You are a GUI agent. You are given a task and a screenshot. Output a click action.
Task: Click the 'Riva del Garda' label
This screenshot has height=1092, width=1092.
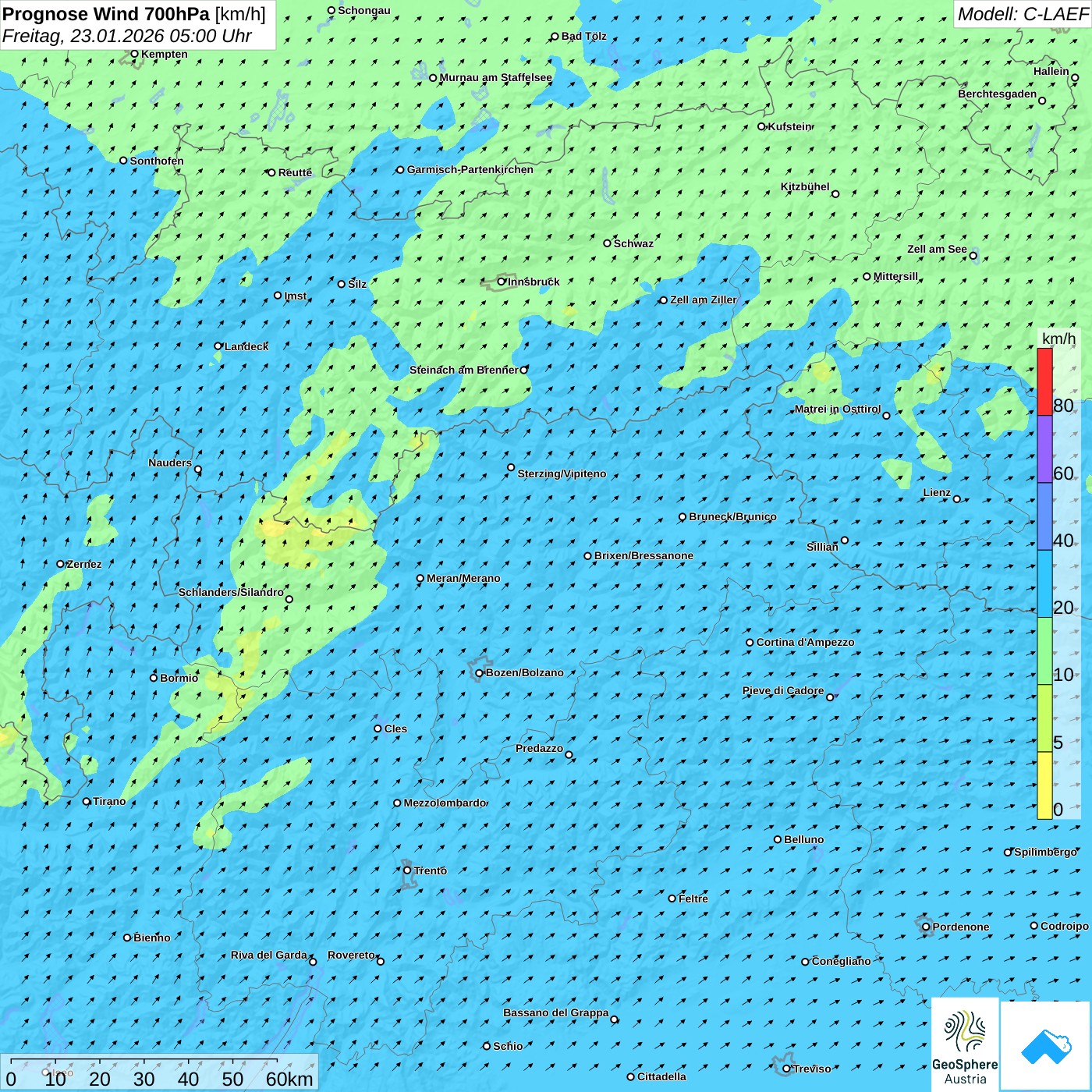tap(269, 955)
